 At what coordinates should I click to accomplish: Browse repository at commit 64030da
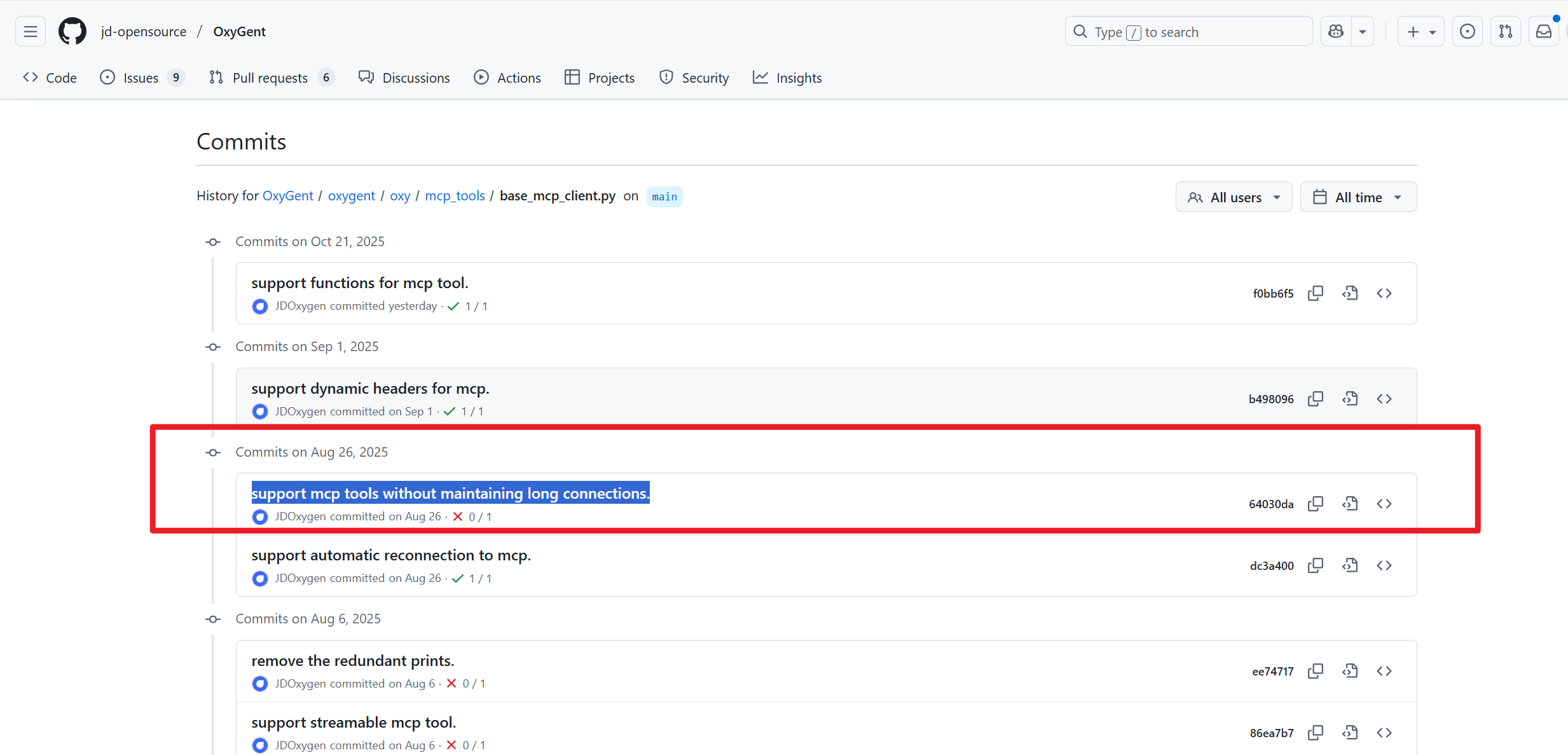coord(1384,504)
